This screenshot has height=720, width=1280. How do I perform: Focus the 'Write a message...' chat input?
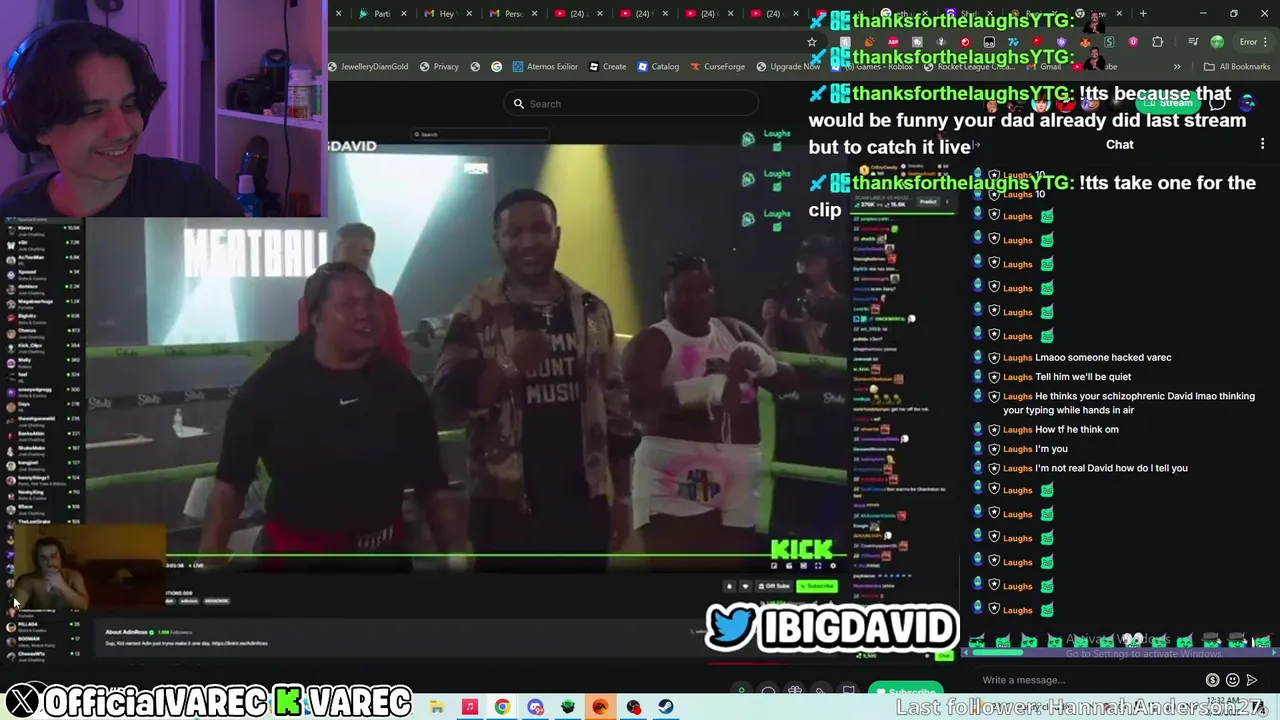tap(1090, 680)
